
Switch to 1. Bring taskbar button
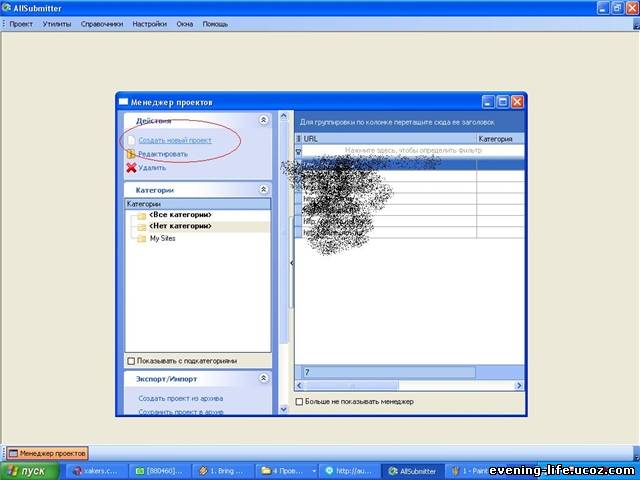click(x=222, y=471)
